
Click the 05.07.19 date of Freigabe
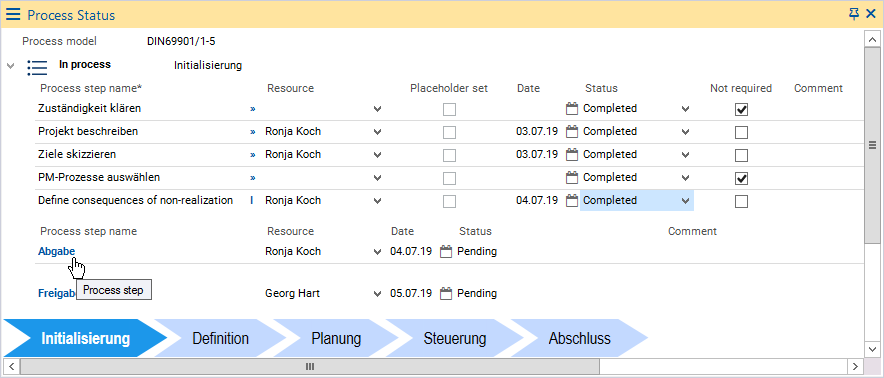pyautogui.click(x=411, y=293)
